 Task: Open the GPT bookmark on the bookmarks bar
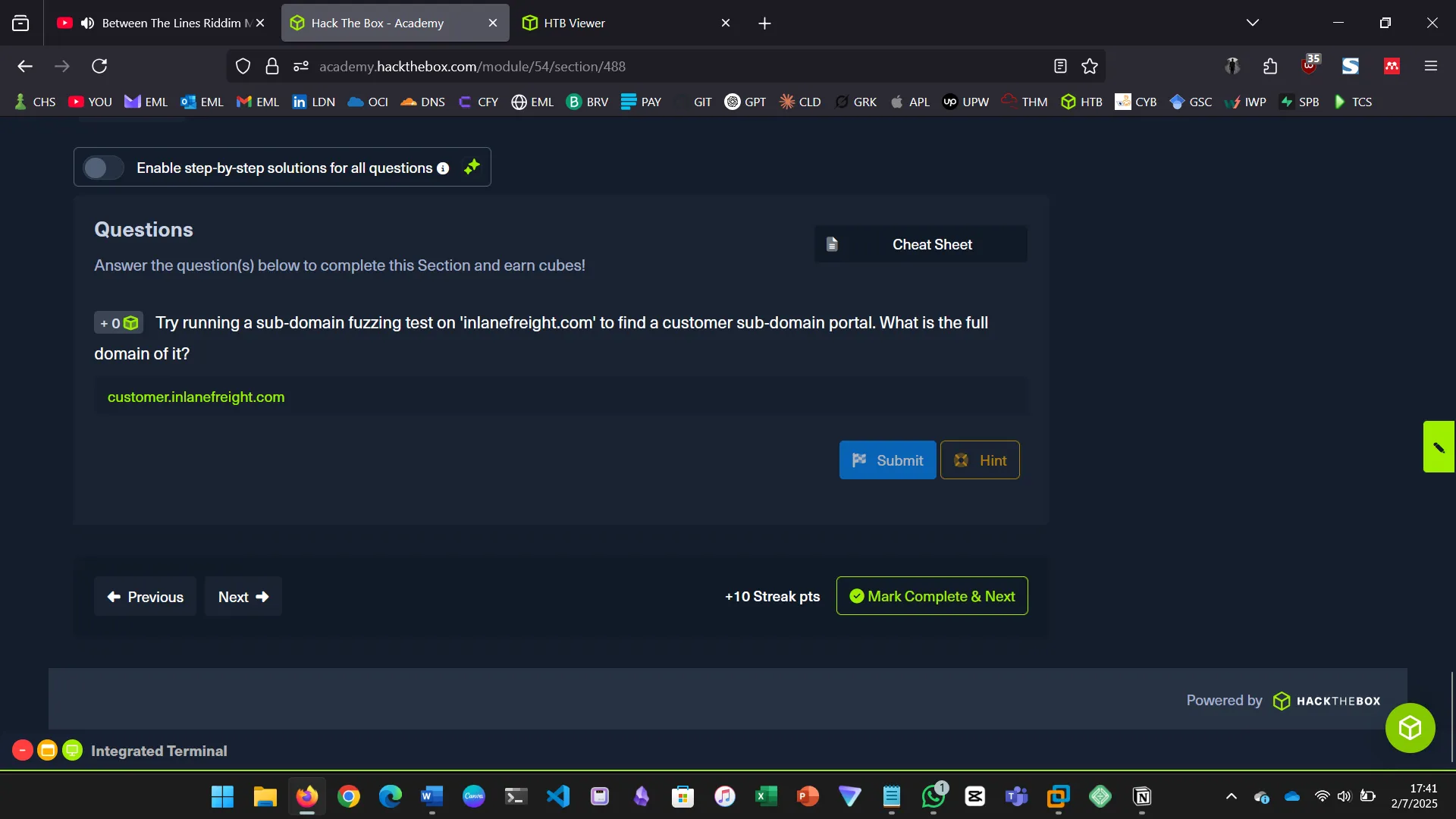tap(745, 101)
